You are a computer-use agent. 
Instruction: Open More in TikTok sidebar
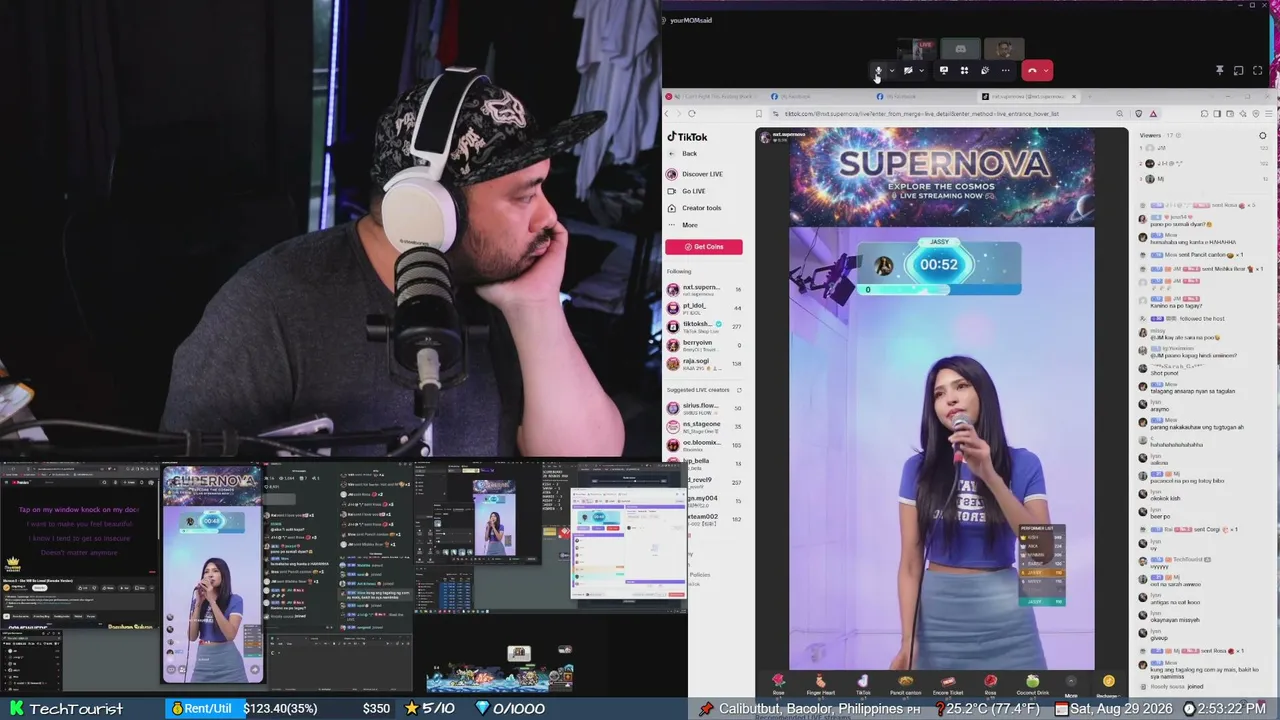[683, 225]
